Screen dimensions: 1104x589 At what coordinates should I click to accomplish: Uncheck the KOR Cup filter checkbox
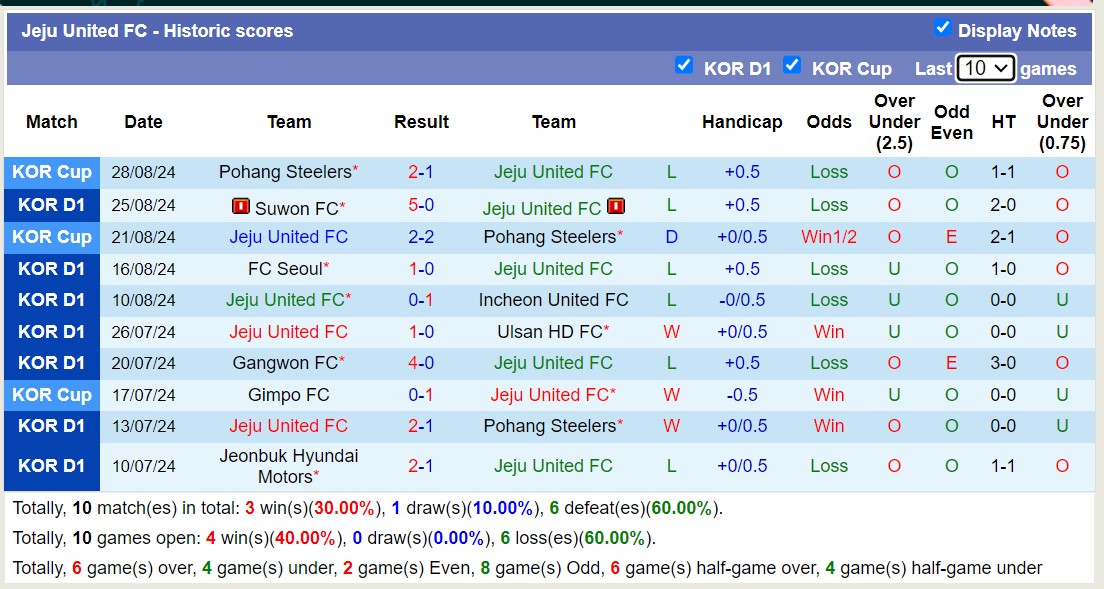[x=792, y=65]
